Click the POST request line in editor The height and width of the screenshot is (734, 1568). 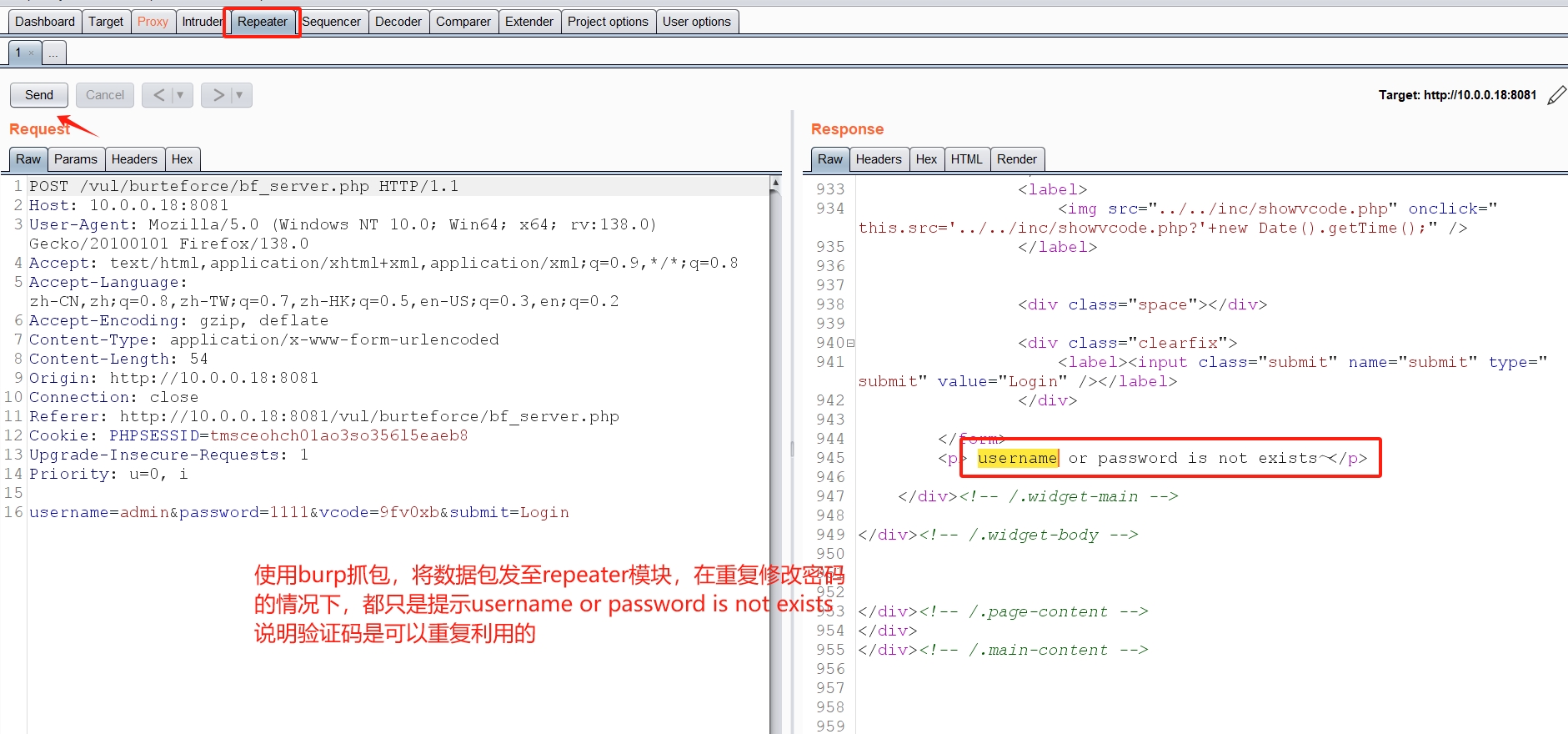click(x=244, y=186)
